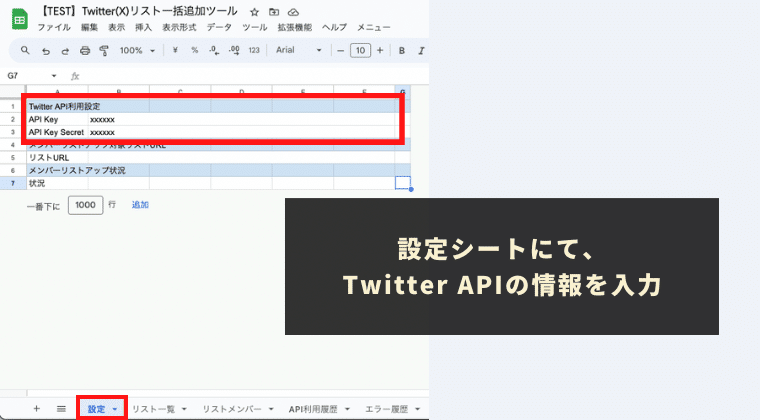
Task: Open the 挿入 menu
Action: (x=143, y=28)
